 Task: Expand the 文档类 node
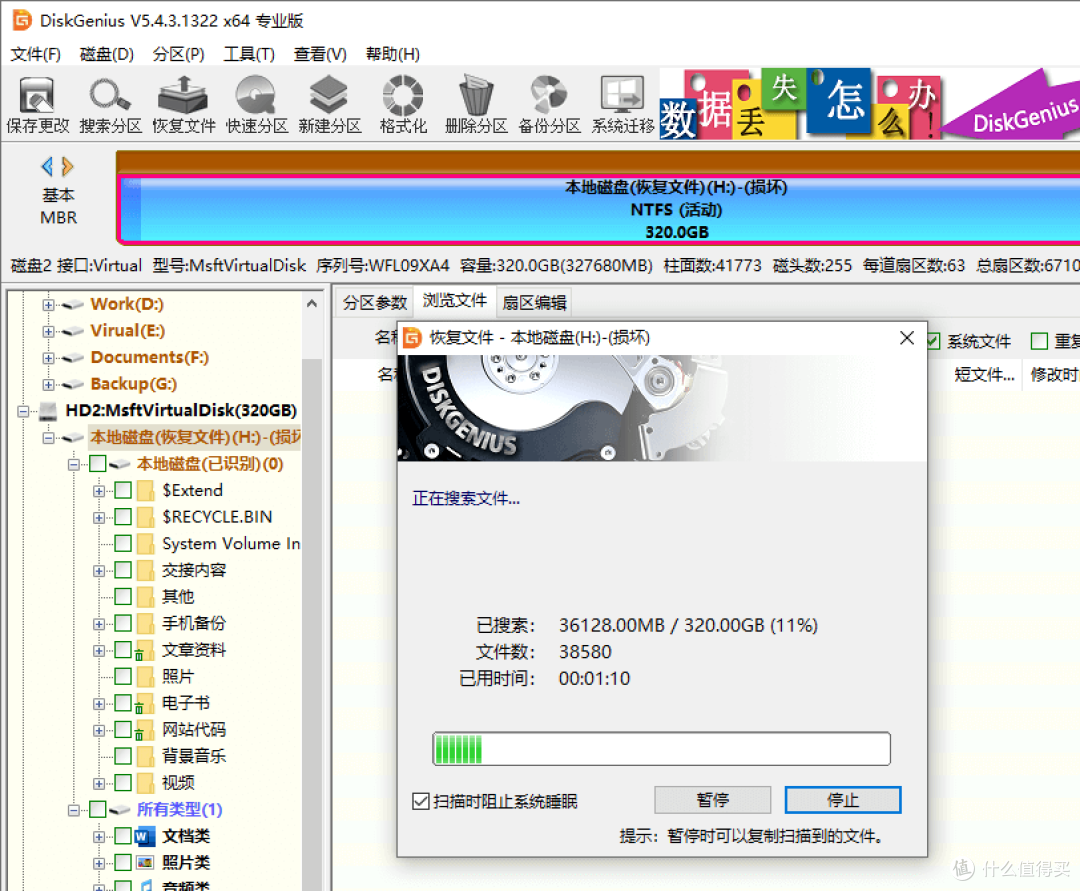[99, 837]
